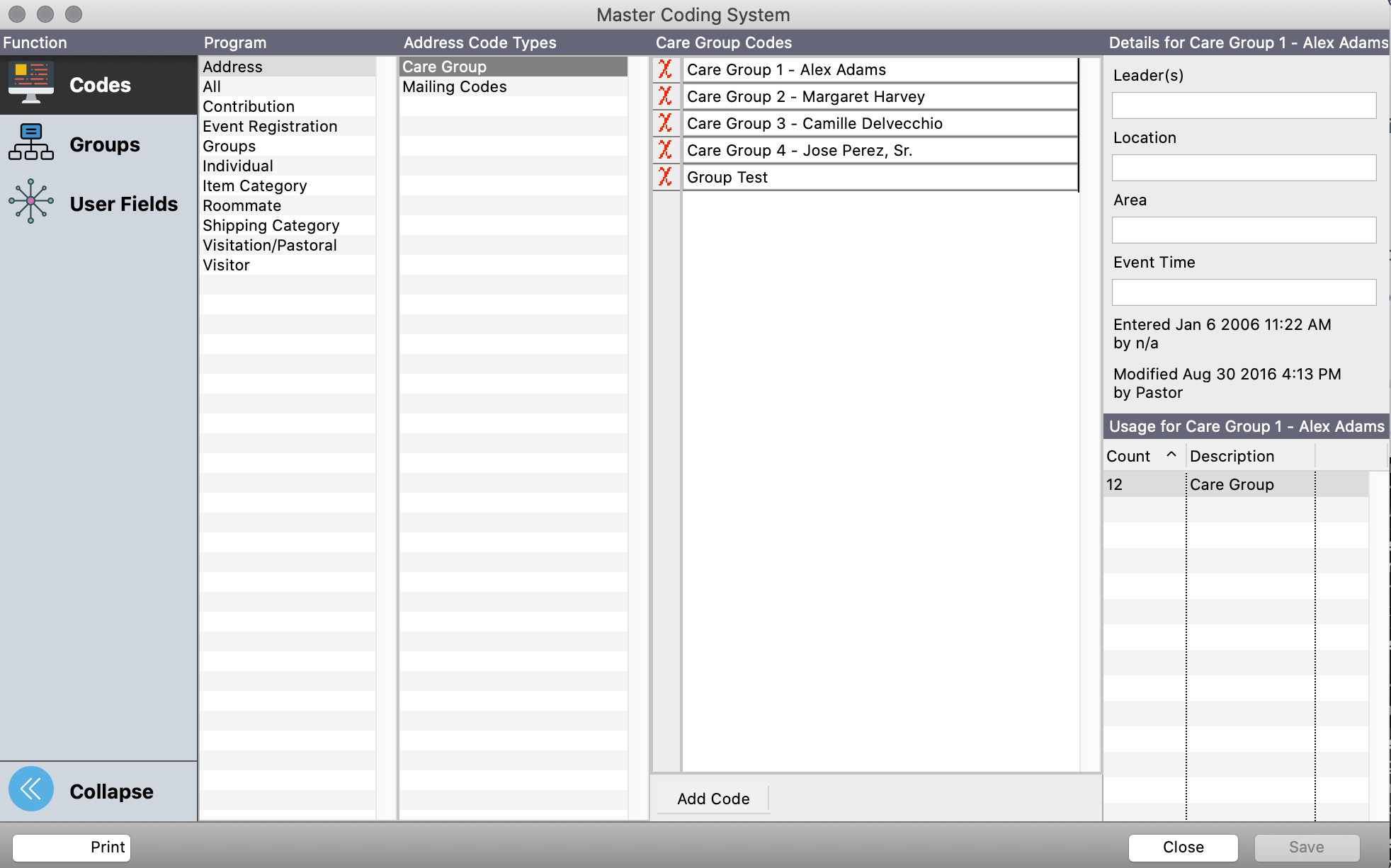Click the blue Collapse arrows icon

31,789
